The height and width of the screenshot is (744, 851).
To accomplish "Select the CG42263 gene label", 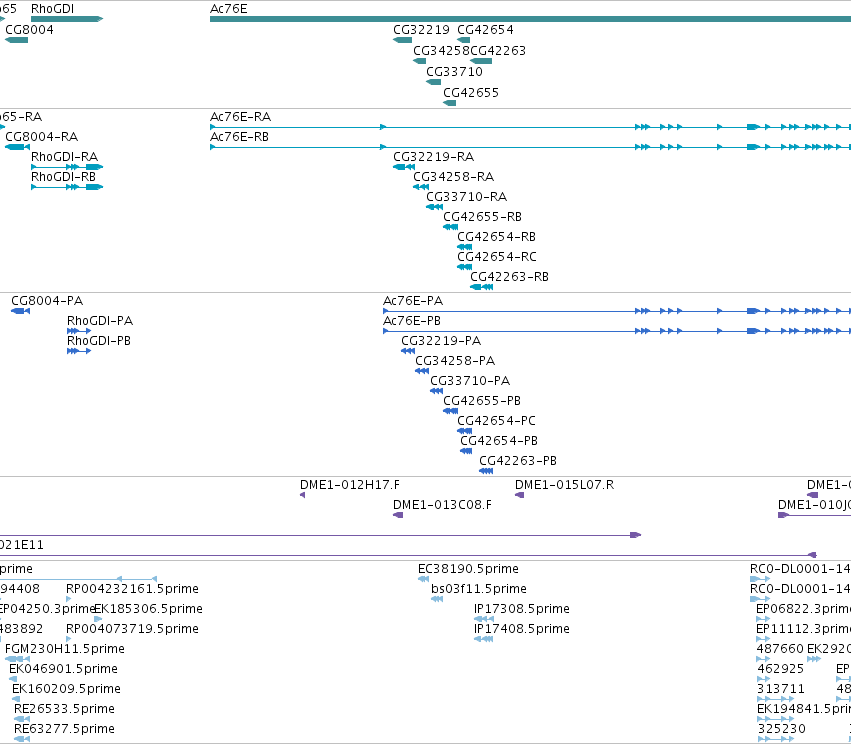I will click(498, 50).
